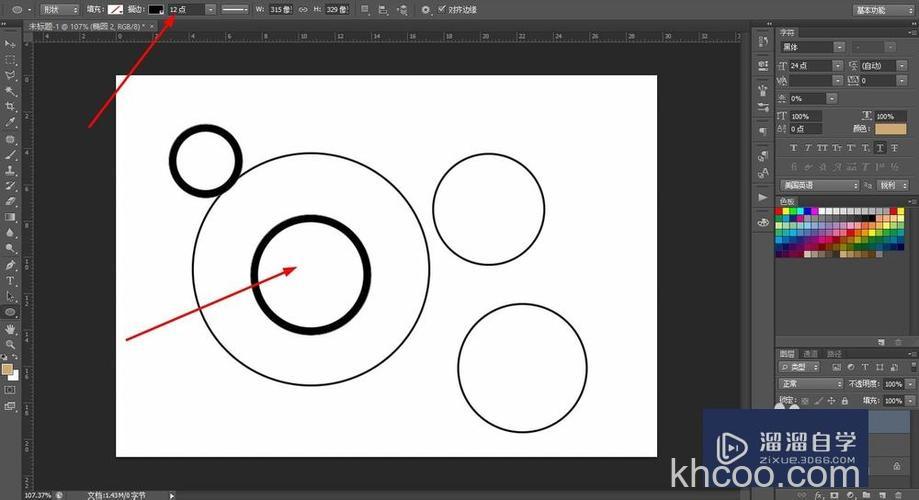Open the 基本功能 workspace dropdown

[x=881, y=9]
